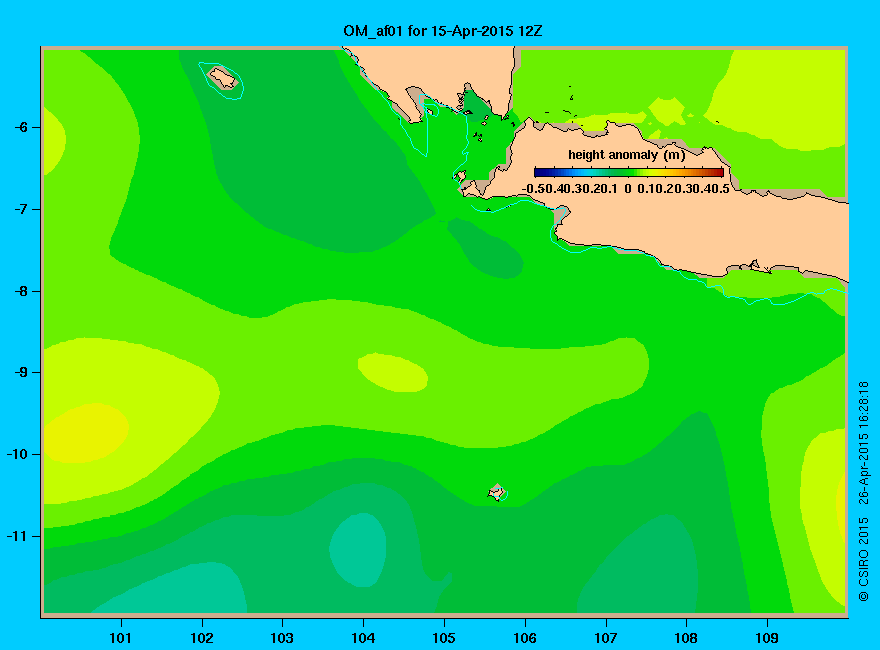This screenshot has width=880, height=650.
Task: Click the -11 latitude axis label
Action: tap(17, 536)
